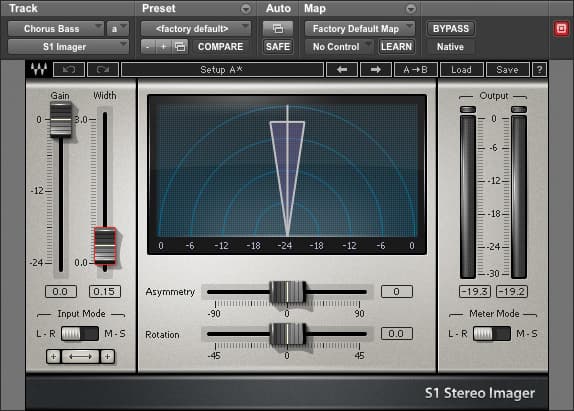Screen dimensions: 574x411
Task: Click the Track header label
Action: 23,8
